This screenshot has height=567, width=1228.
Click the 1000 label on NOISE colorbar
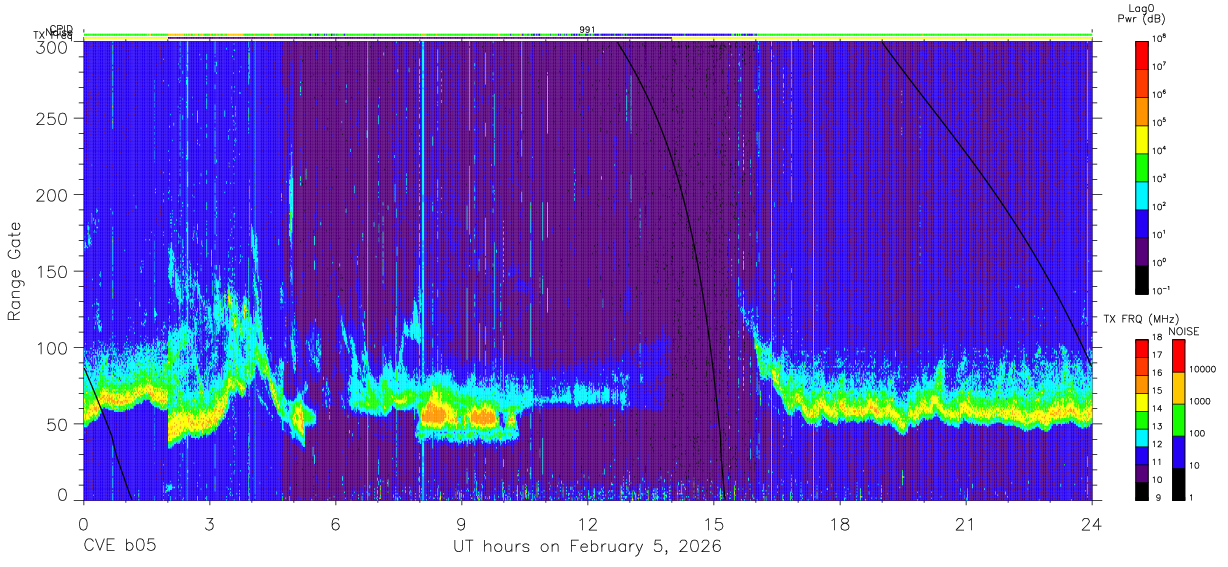pyautogui.click(x=1200, y=401)
